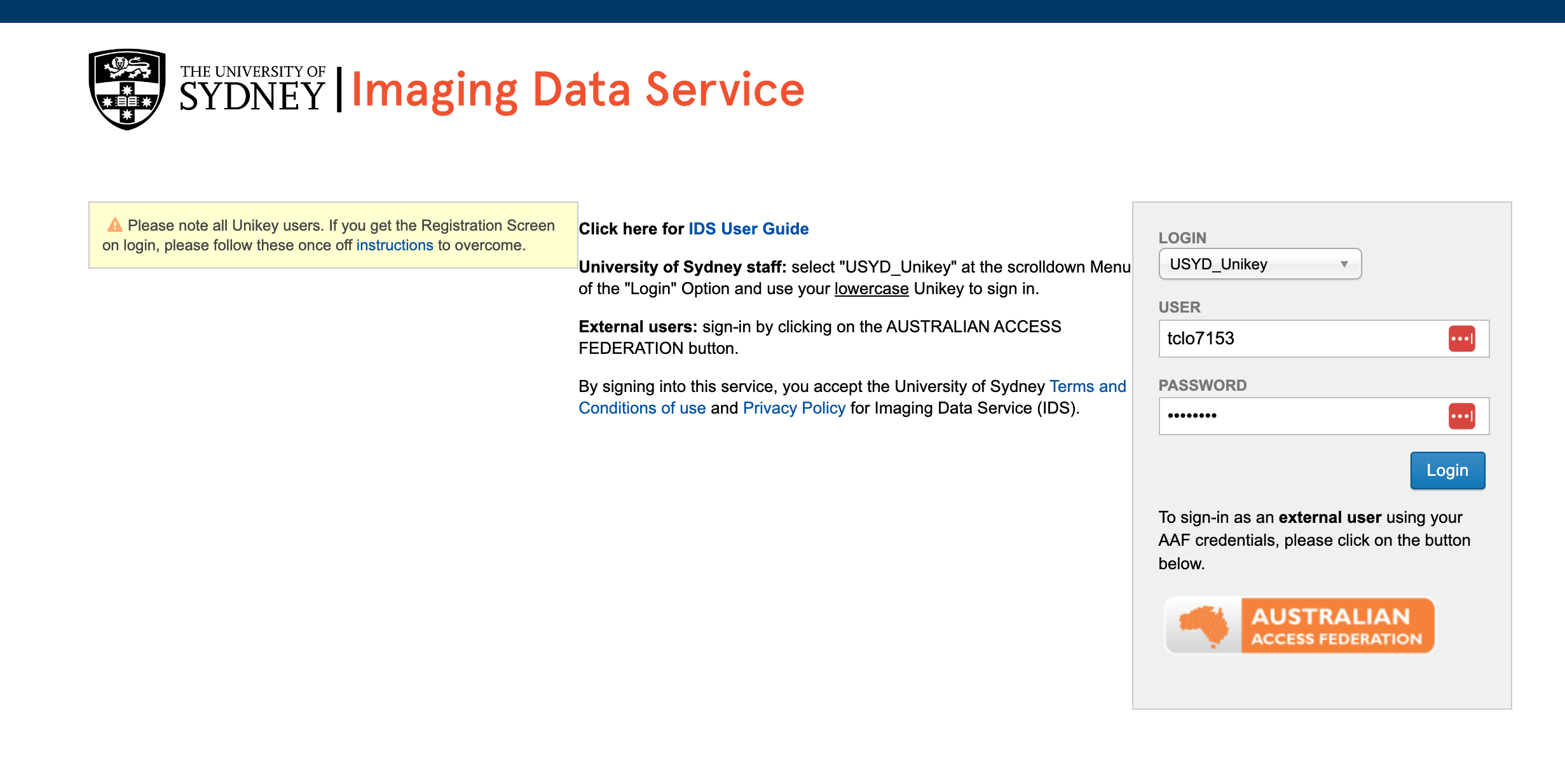The width and height of the screenshot is (1565, 784).
Task: Click into the PASSWORD input field
Action: coord(1323,416)
